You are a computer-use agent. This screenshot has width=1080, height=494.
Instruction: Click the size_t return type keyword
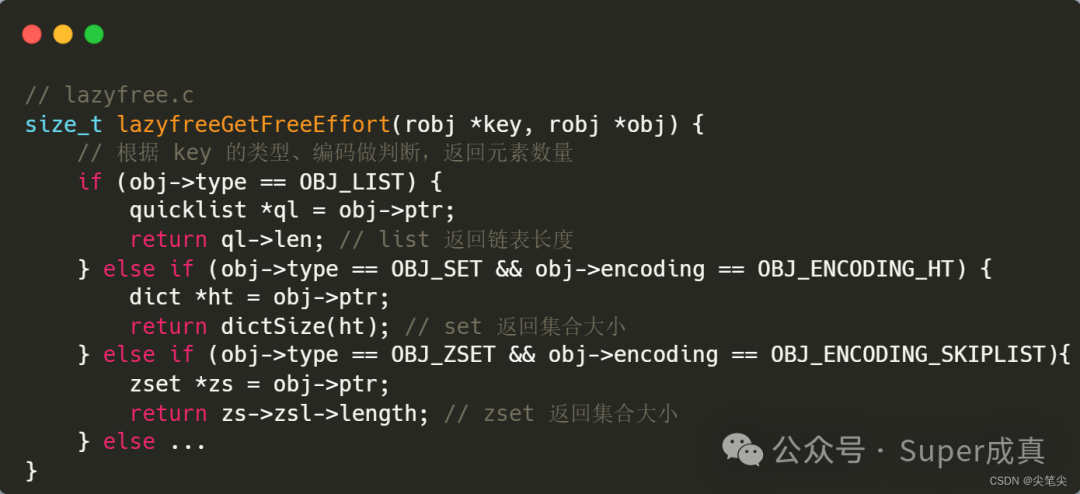[x=63, y=125]
